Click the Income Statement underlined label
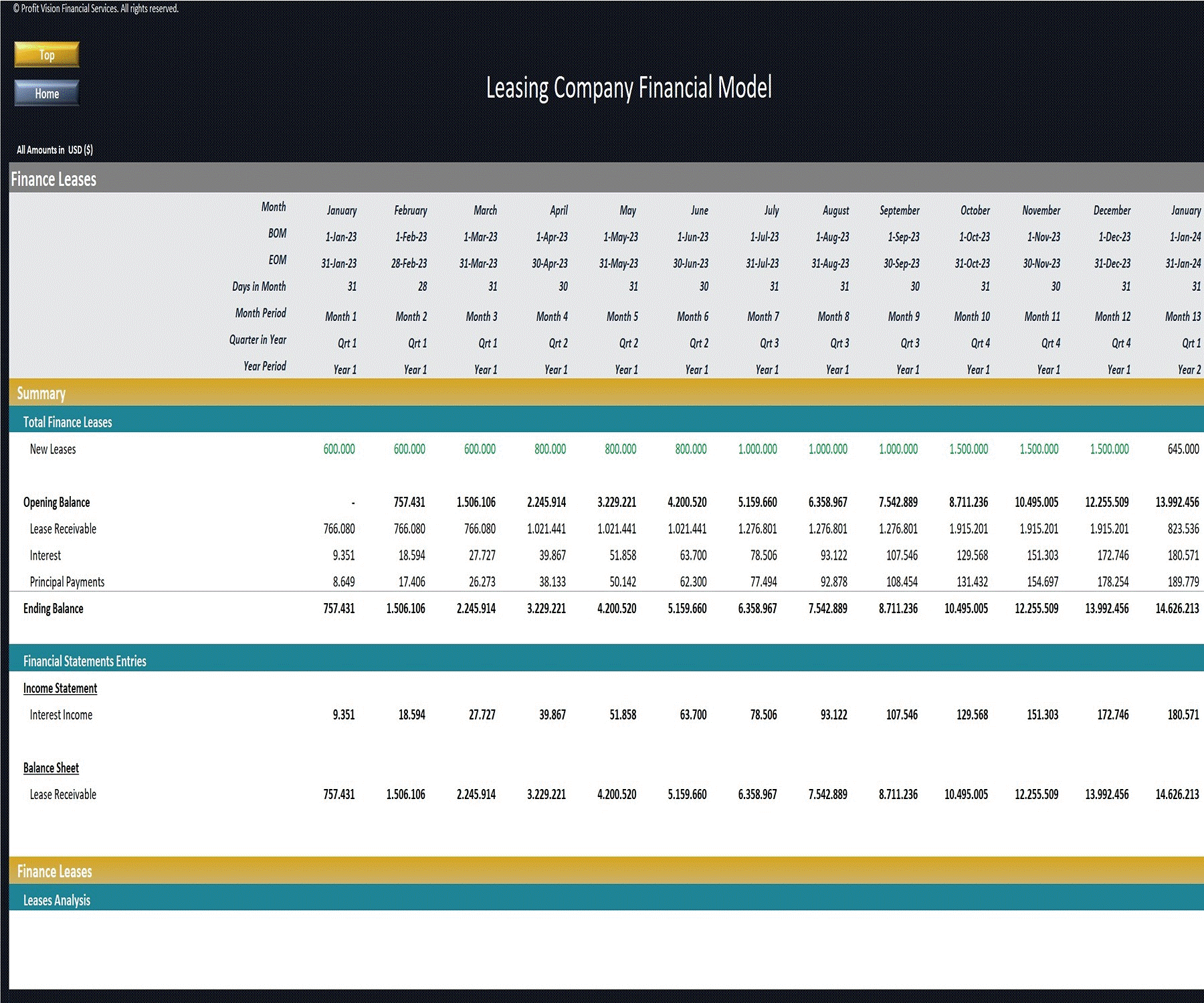This screenshot has height=1003, width=1204. tap(60, 688)
